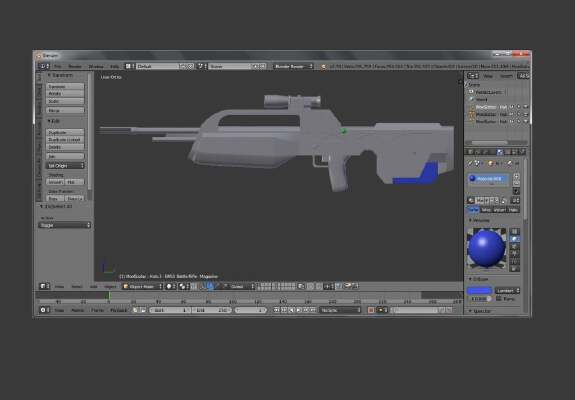Open the Render menu in info header
The height and width of the screenshot is (400, 575).
click(x=75, y=66)
